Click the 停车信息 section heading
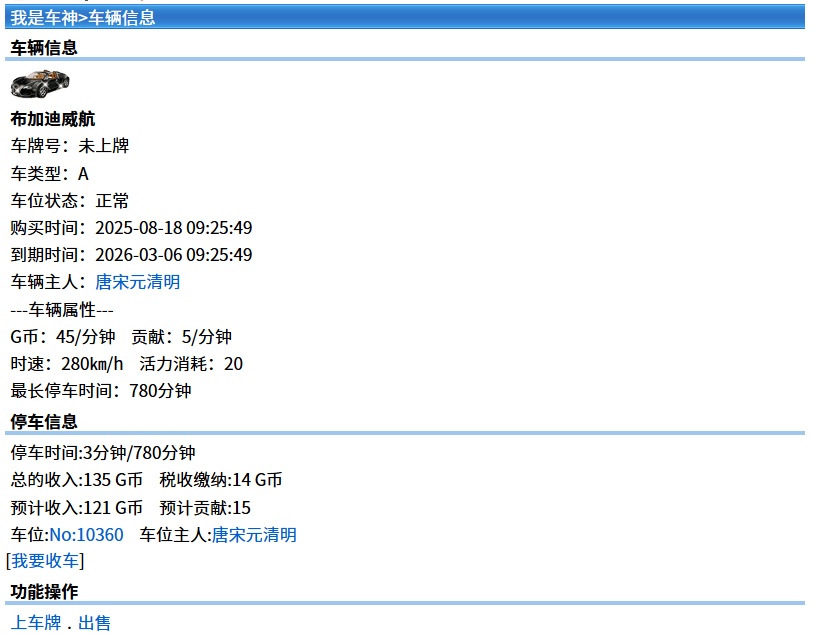This screenshot has height=636, width=815. point(44,421)
